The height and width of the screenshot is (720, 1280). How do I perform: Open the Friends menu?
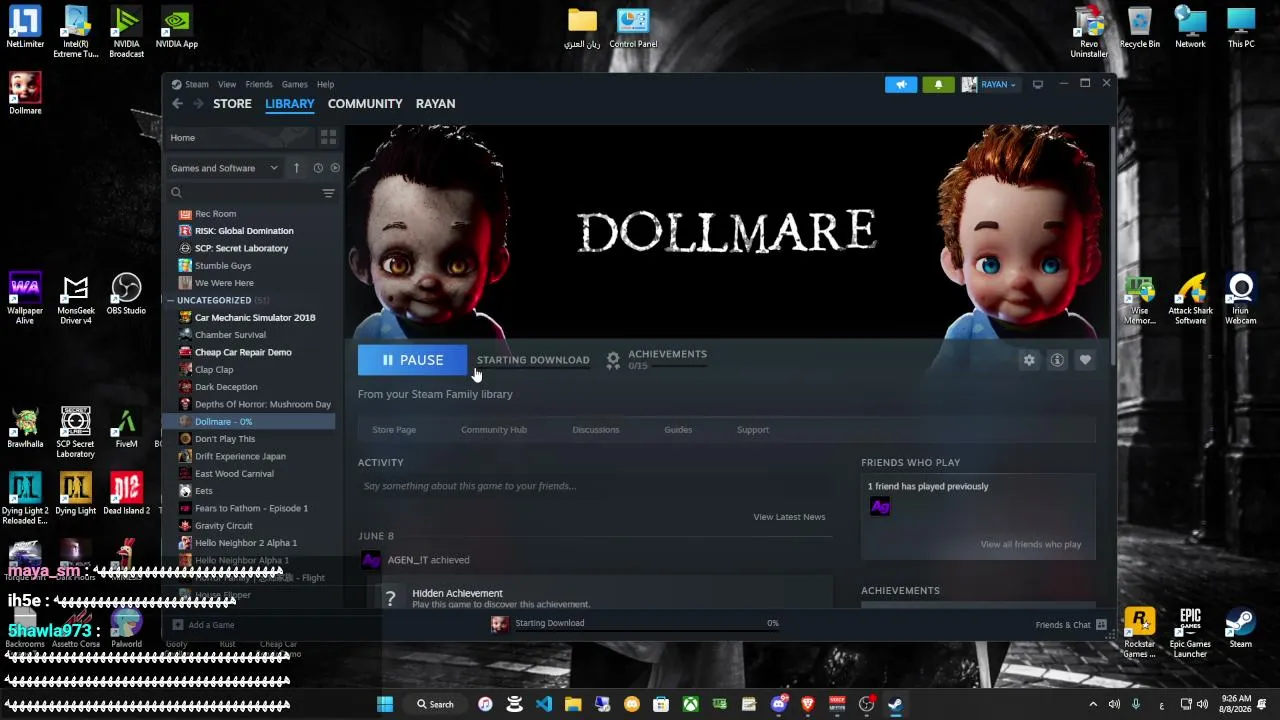[x=259, y=85]
